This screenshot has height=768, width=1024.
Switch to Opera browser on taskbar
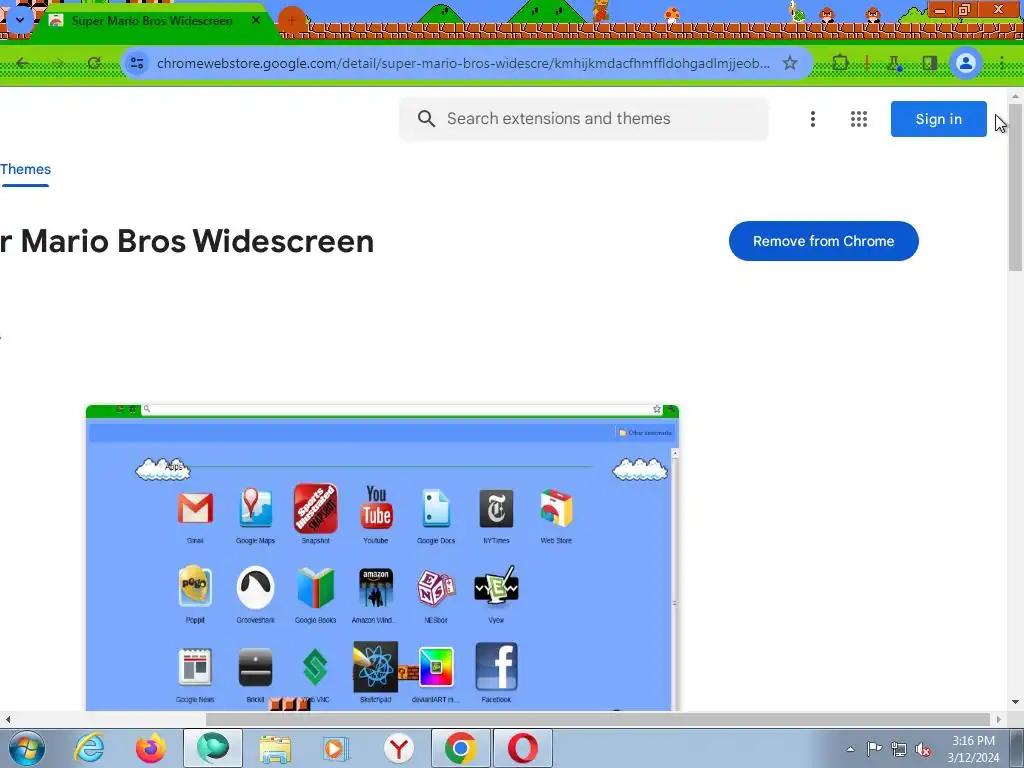tap(522, 748)
